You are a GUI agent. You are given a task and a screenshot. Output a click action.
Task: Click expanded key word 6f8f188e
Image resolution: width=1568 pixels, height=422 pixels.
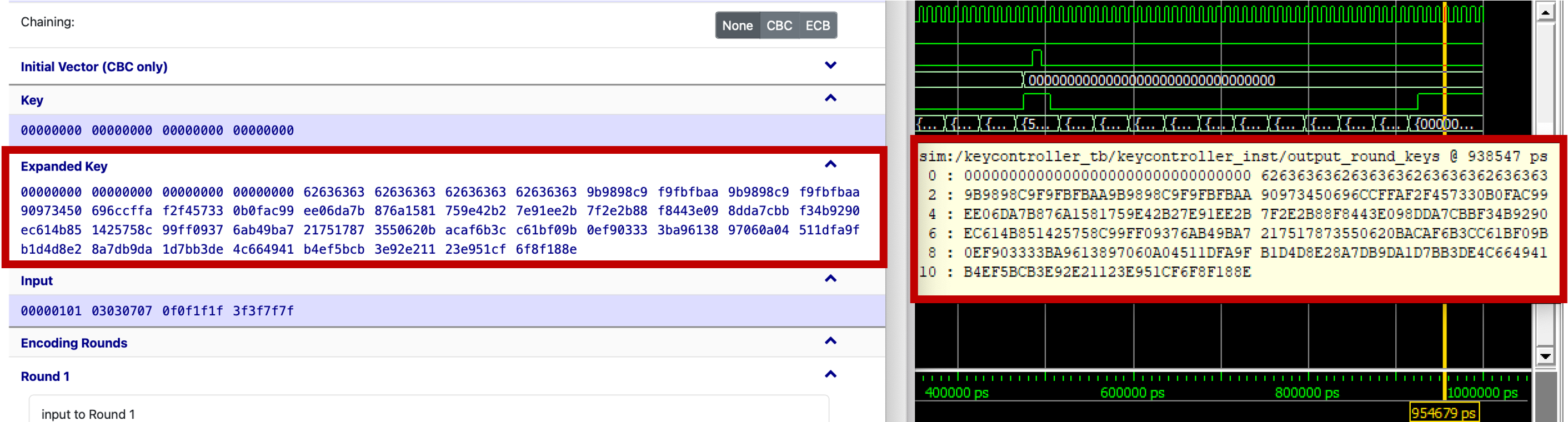coord(546,249)
